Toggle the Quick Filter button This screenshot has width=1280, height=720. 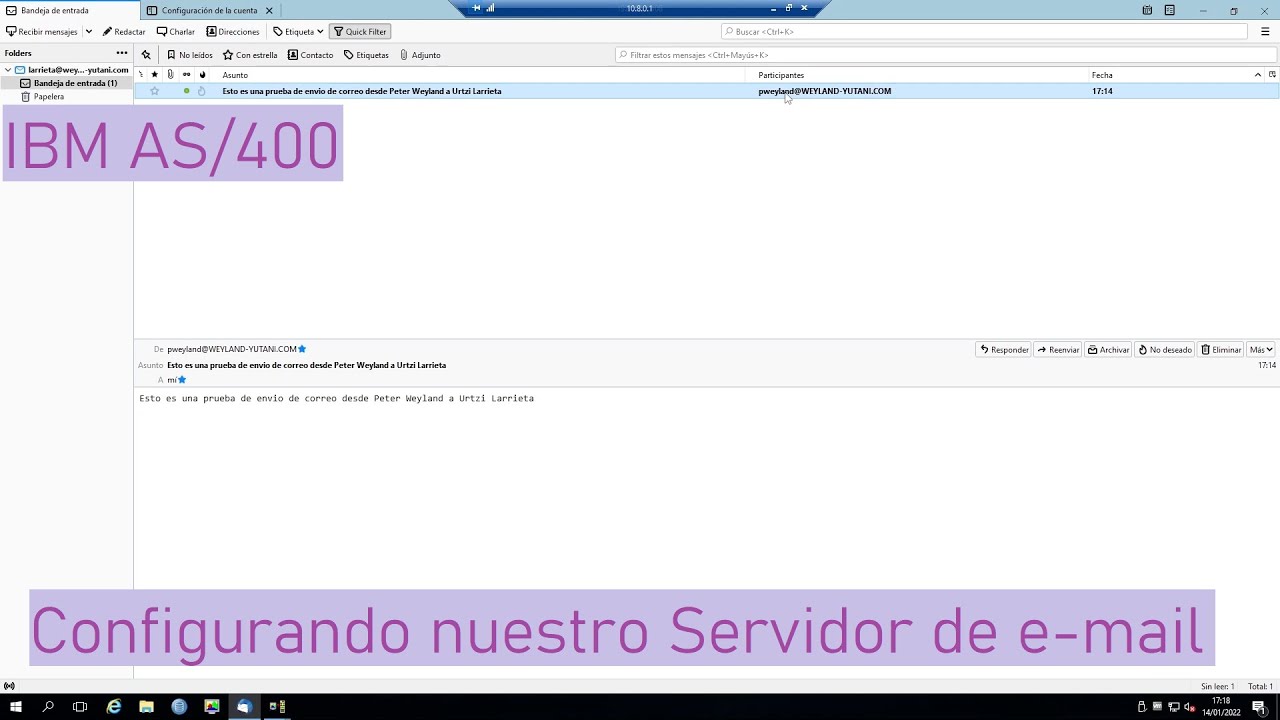coord(360,32)
